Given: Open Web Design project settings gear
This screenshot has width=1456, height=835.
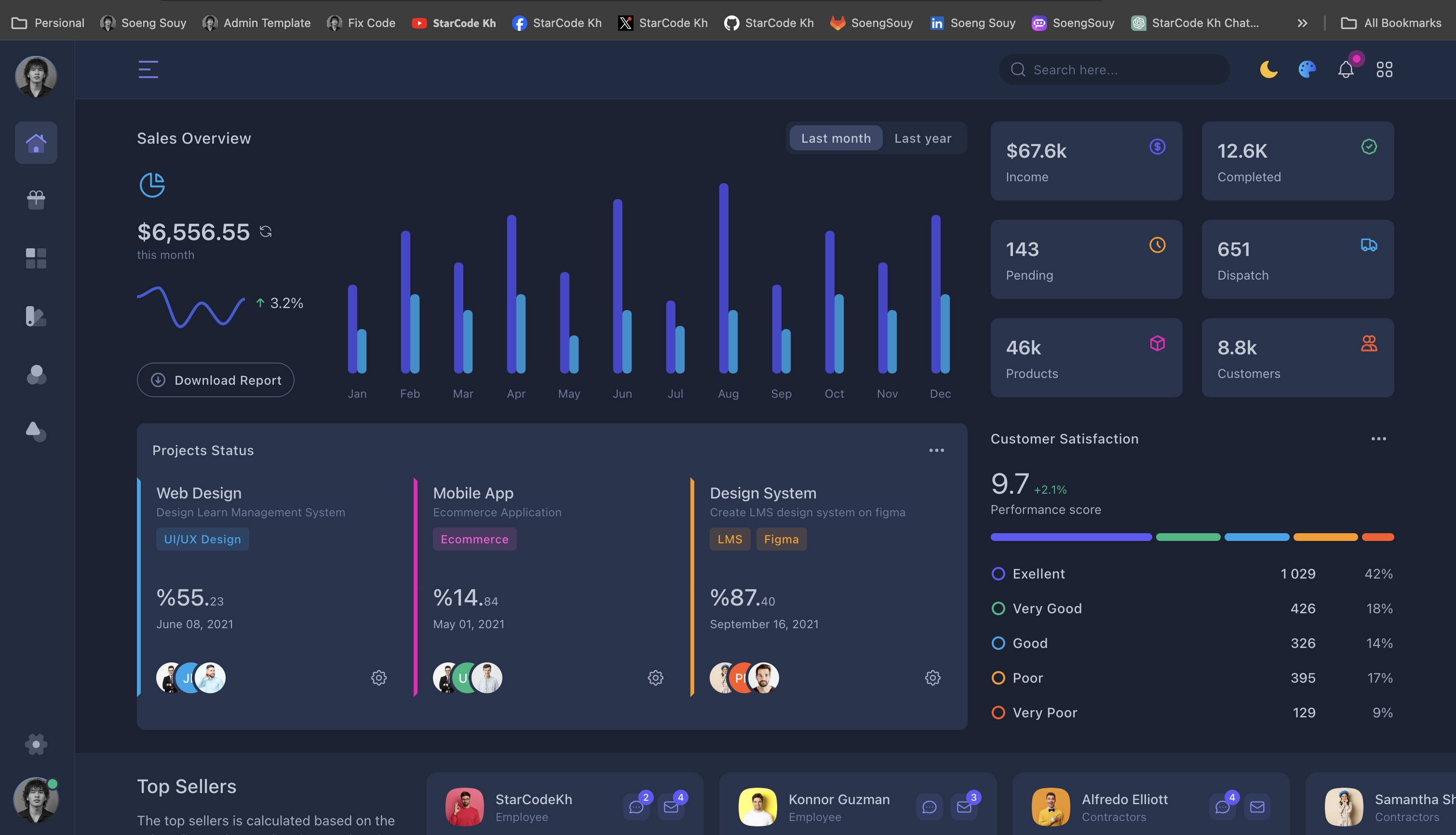Looking at the screenshot, I should (x=378, y=678).
